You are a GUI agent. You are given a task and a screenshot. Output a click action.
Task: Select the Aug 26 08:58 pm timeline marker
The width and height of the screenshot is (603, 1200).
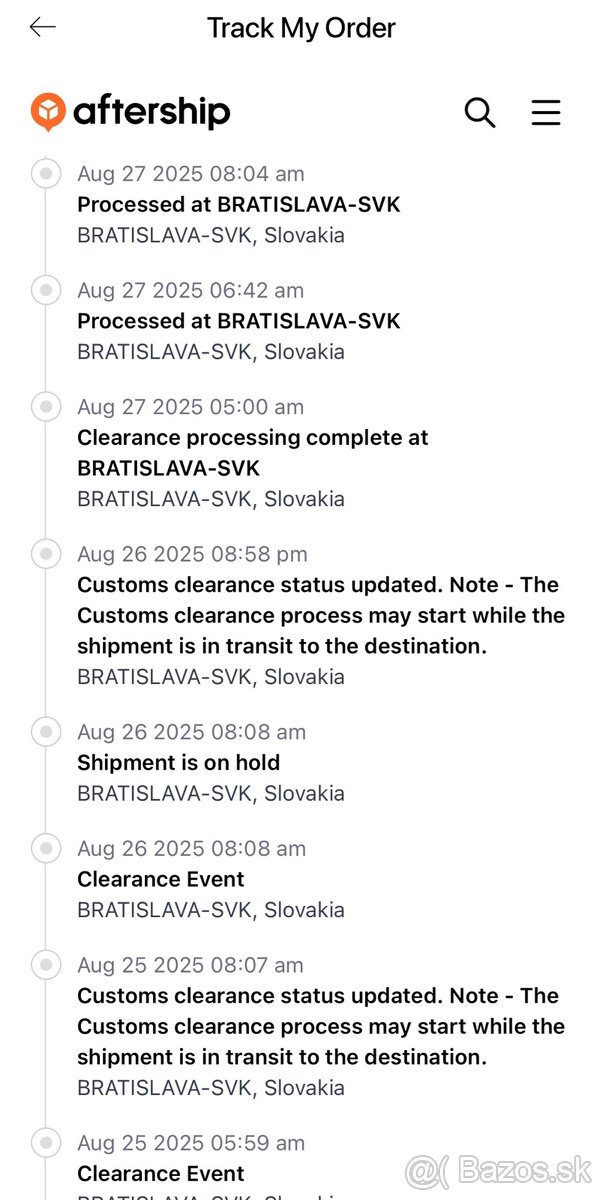point(45,554)
